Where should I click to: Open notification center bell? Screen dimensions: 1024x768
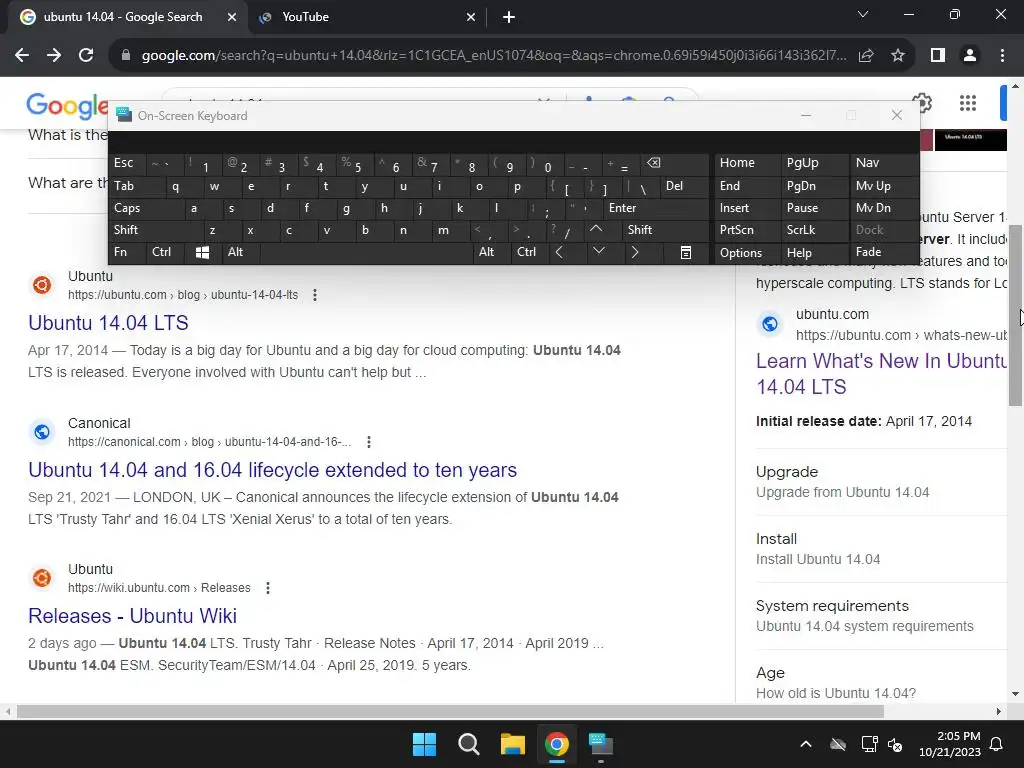tap(996, 744)
